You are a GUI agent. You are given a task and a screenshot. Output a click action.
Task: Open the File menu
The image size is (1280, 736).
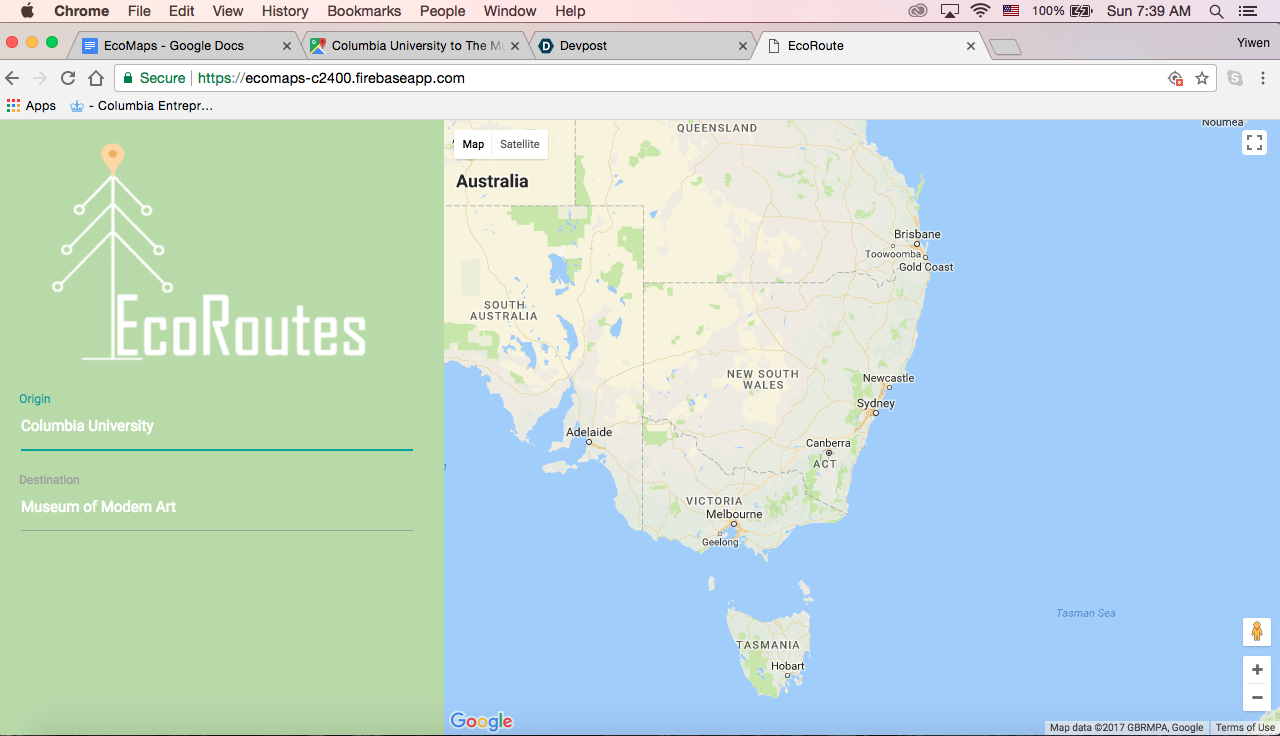[x=139, y=11]
